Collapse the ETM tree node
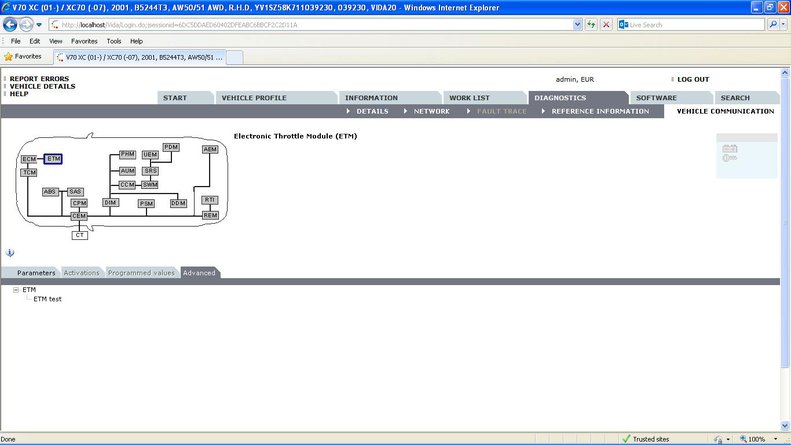 [16, 290]
